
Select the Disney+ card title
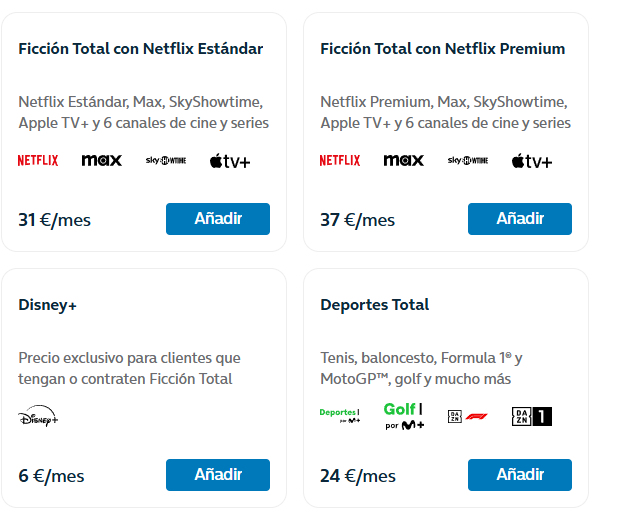[x=47, y=305]
